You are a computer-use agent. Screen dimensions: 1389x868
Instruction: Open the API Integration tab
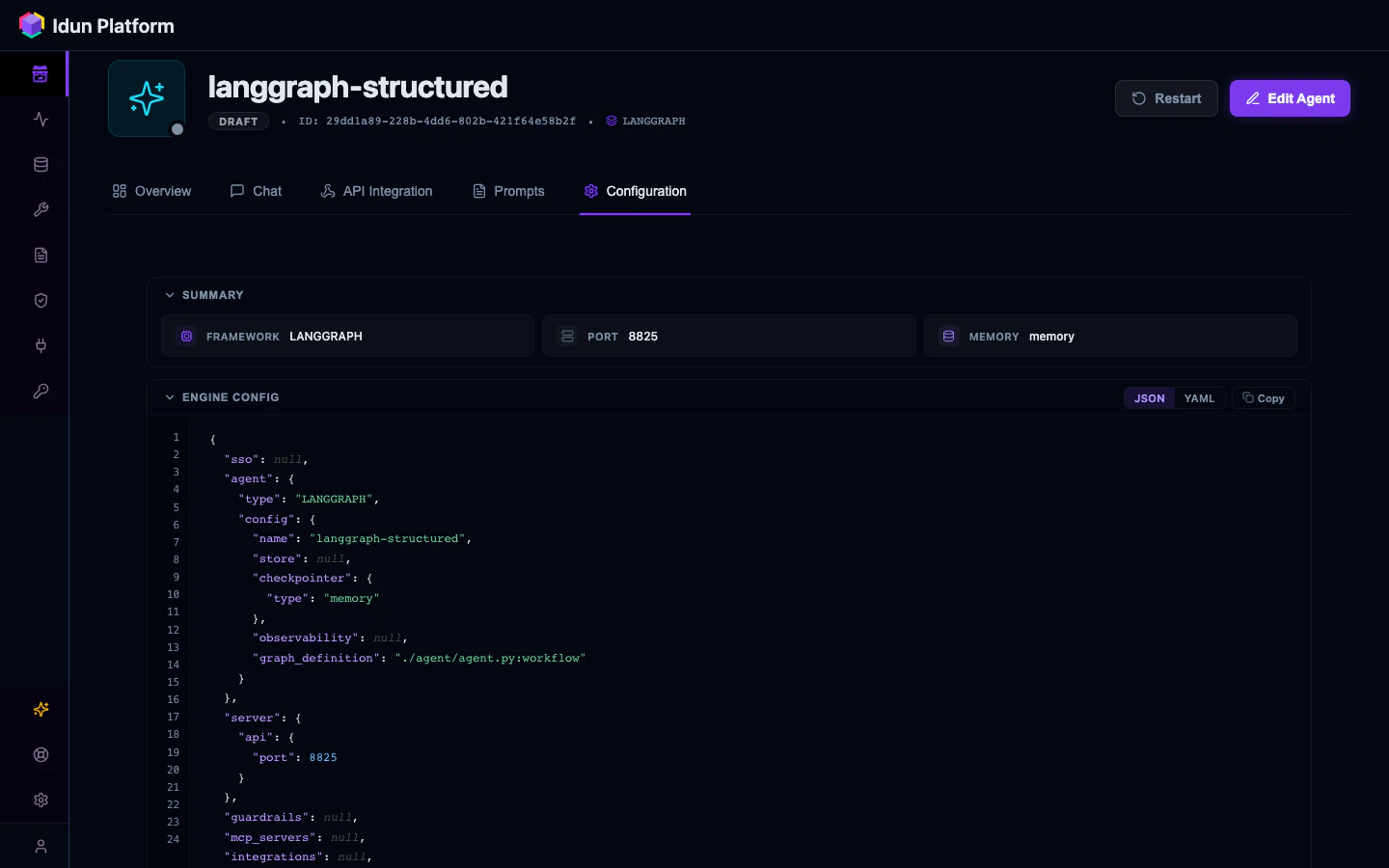tap(376, 191)
